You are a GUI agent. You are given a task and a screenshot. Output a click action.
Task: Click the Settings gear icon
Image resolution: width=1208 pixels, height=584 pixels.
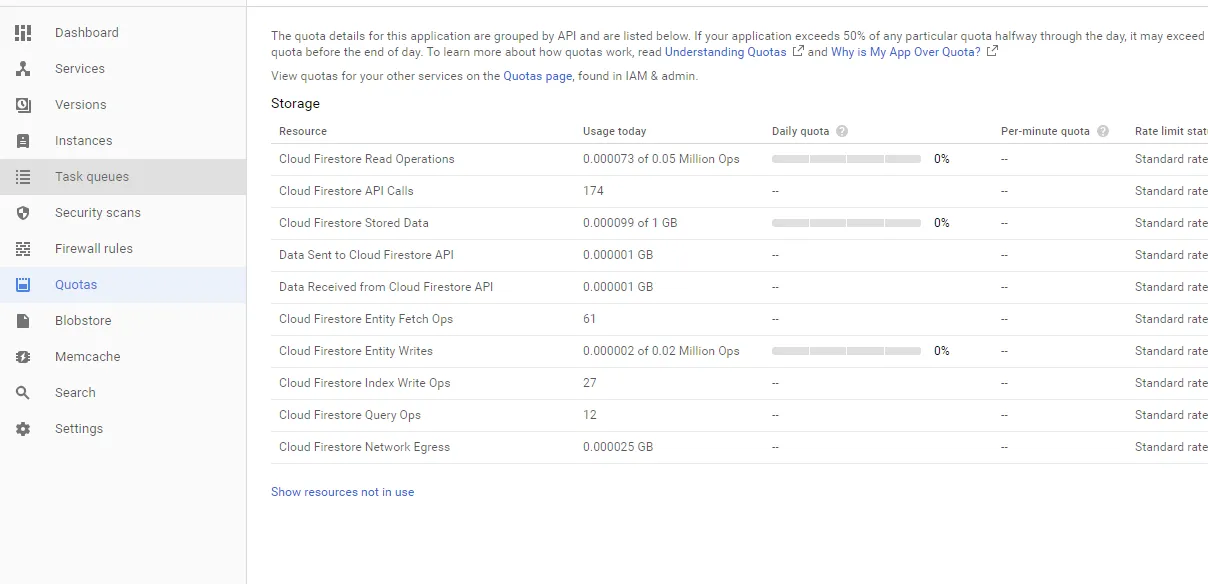click(x=23, y=429)
